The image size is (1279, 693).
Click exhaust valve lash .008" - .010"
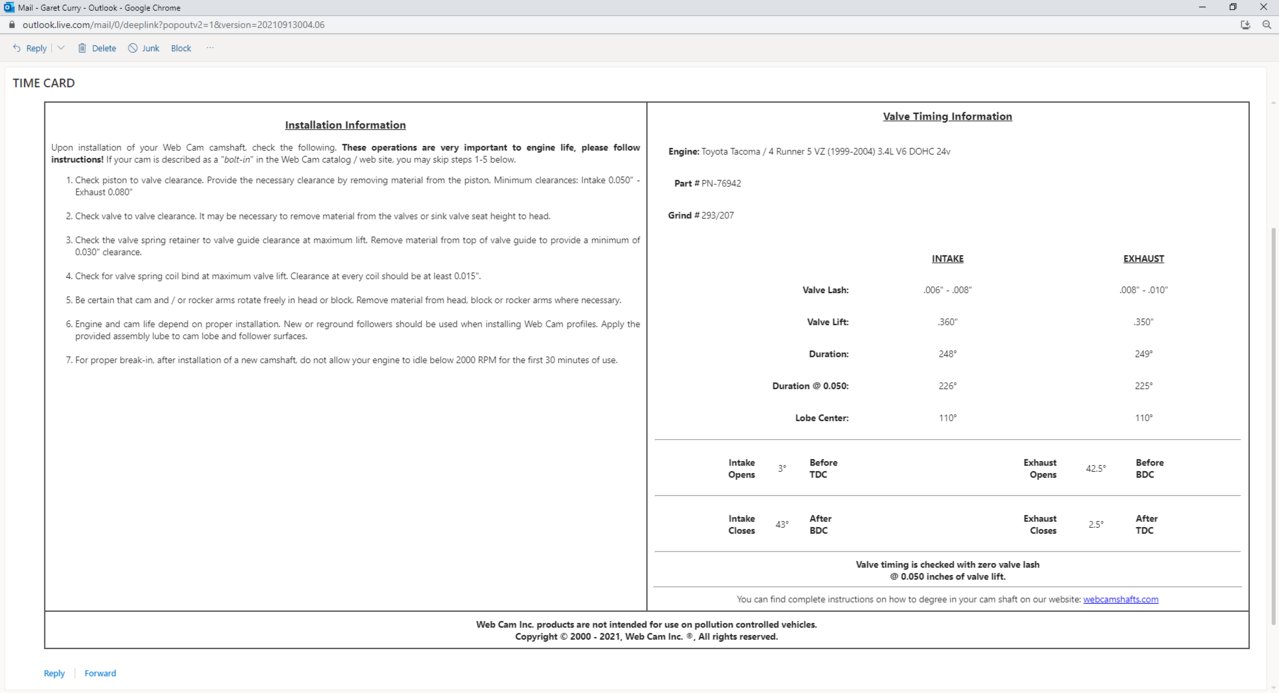coord(1143,290)
